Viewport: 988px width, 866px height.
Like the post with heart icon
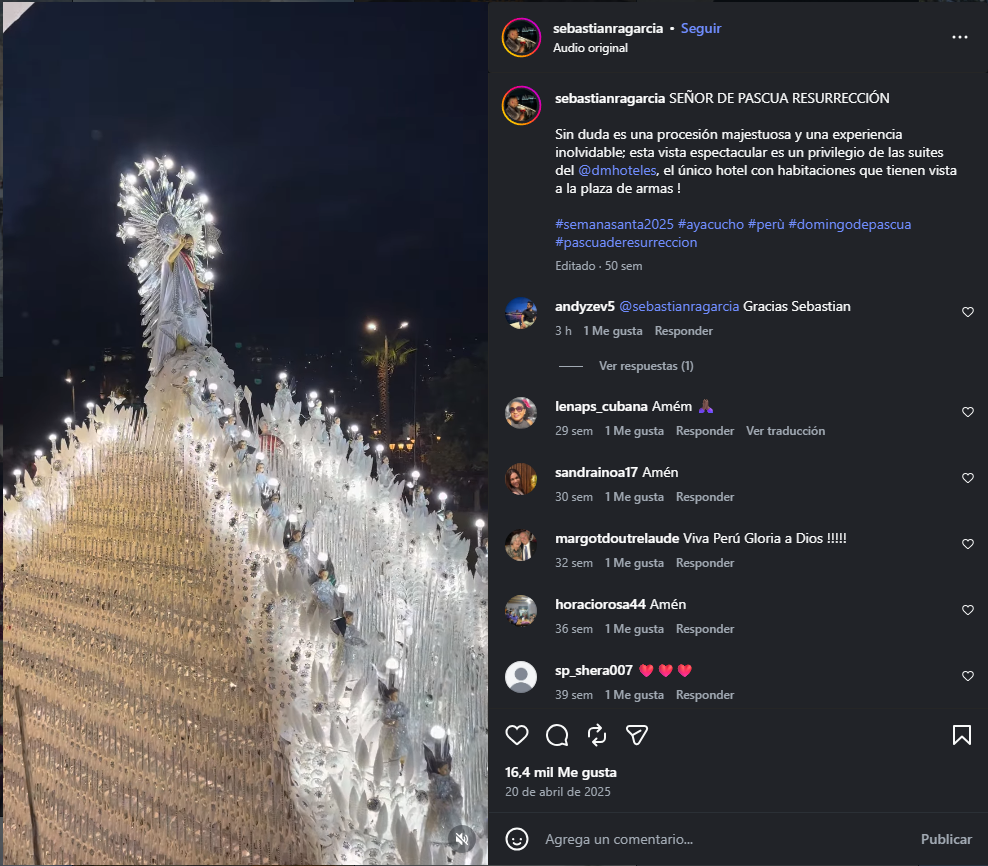coord(517,735)
